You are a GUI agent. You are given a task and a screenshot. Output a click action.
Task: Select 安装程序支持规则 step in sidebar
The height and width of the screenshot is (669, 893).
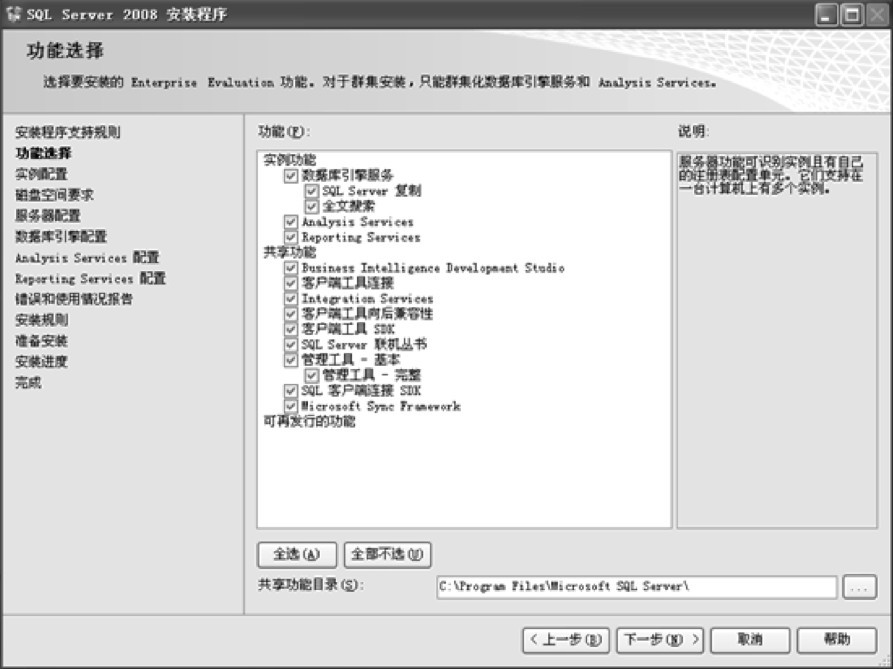pyautogui.click(x=68, y=132)
